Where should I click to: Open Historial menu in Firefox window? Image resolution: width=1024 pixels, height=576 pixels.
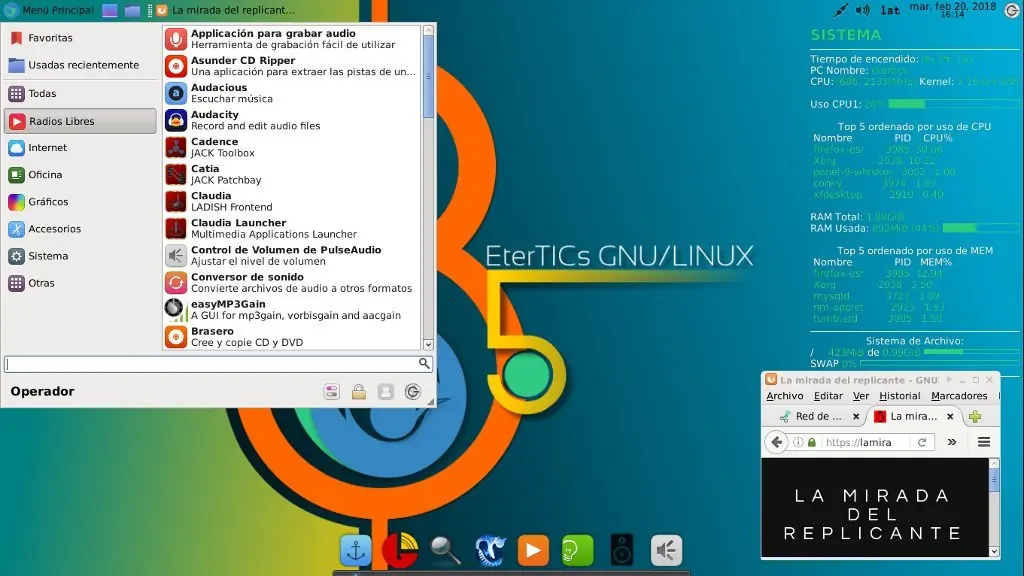(899, 396)
